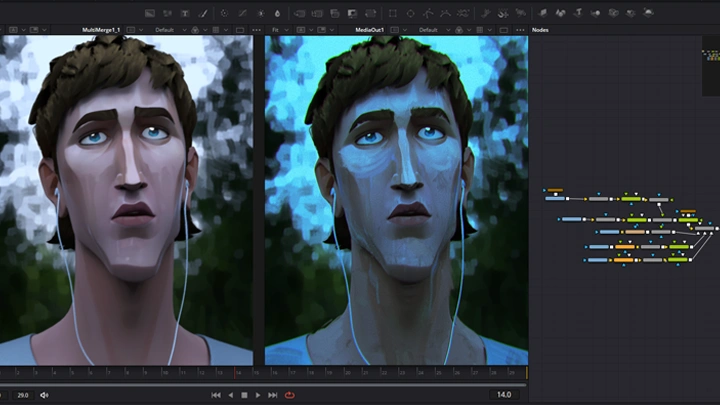Add an Image Plane 3D node from the toolbar
This screenshot has width=720, height=405.
(x=543, y=13)
